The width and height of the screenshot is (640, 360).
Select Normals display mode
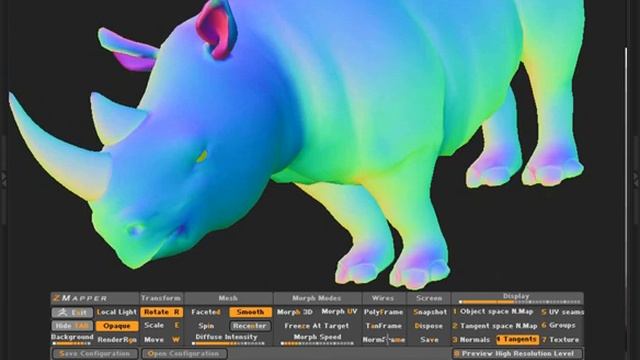point(471,340)
